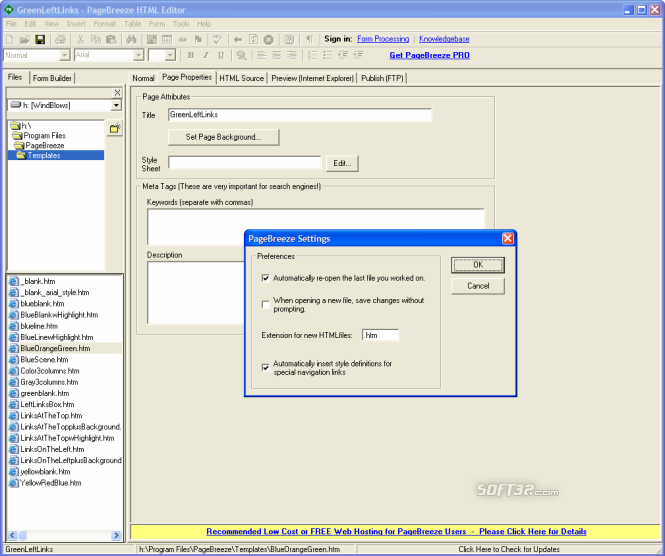Enable 'save changes without prompting' checkbox
The width and height of the screenshot is (665, 556).
coord(265,305)
